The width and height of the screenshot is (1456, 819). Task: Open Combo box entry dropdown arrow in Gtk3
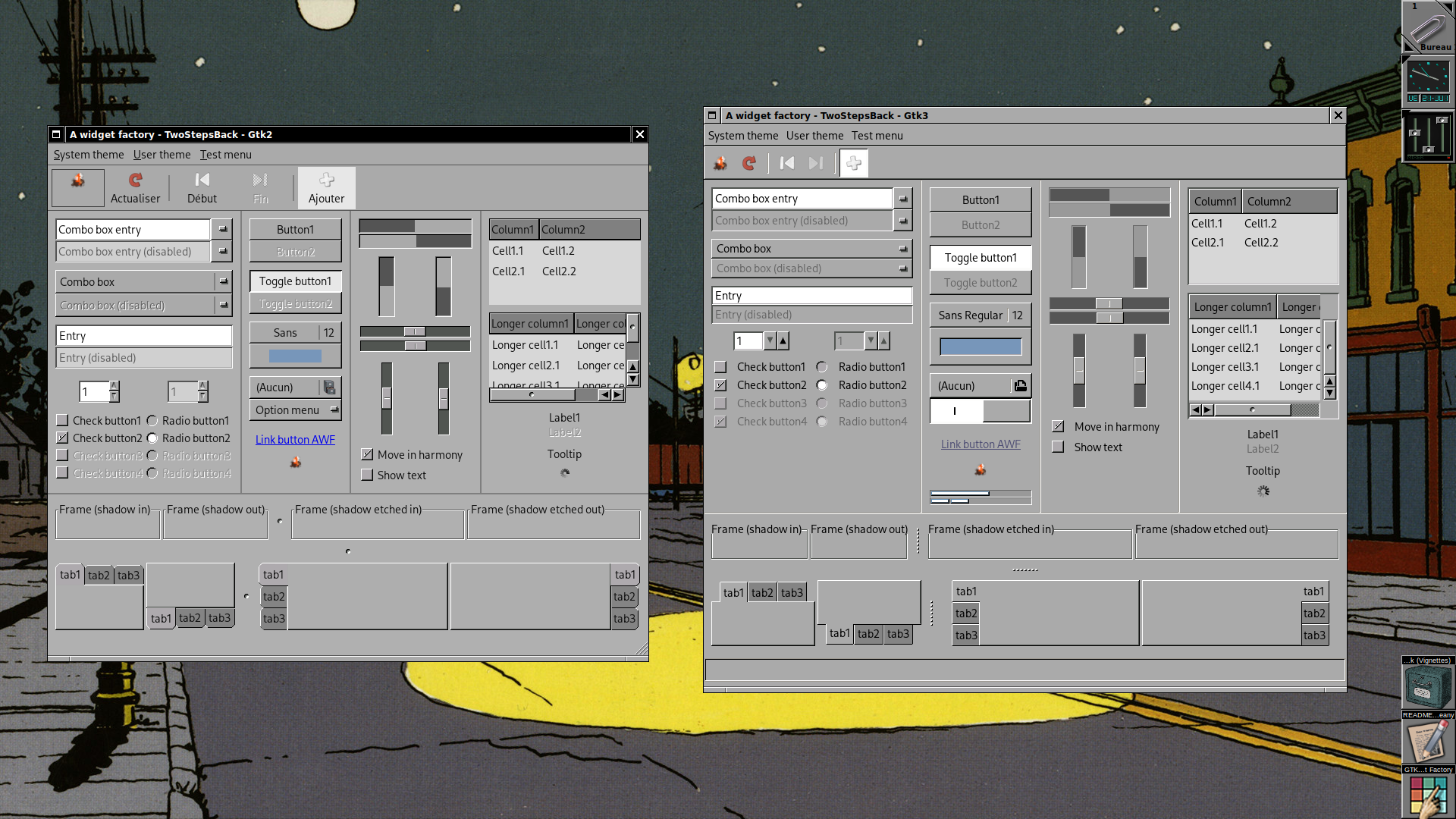click(x=902, y=199)
